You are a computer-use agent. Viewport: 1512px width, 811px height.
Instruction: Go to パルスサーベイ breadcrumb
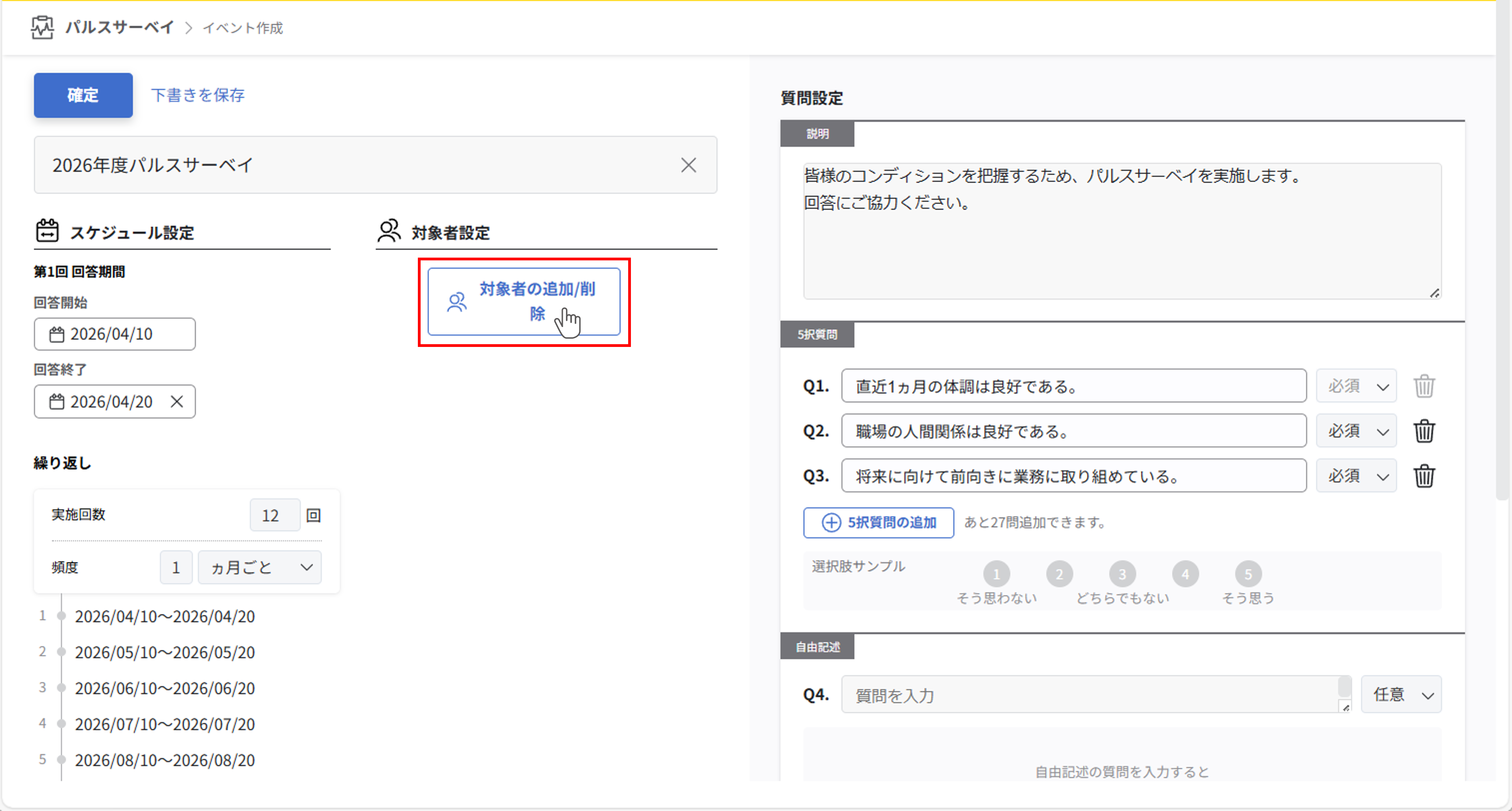coord(119,27)
